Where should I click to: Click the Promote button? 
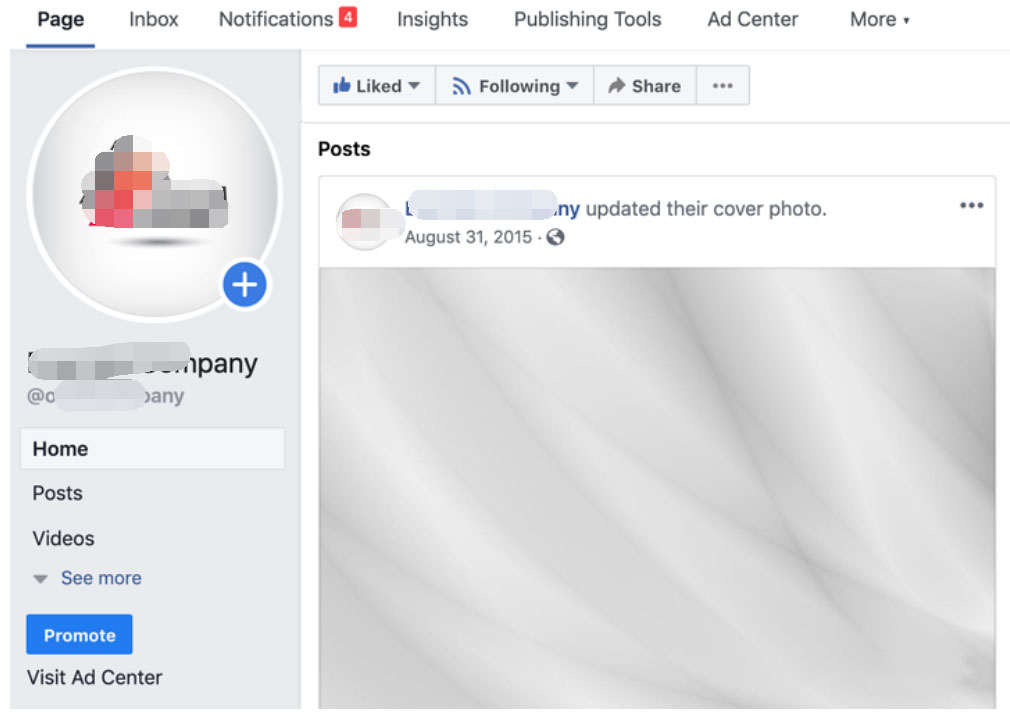click(79, 634)
